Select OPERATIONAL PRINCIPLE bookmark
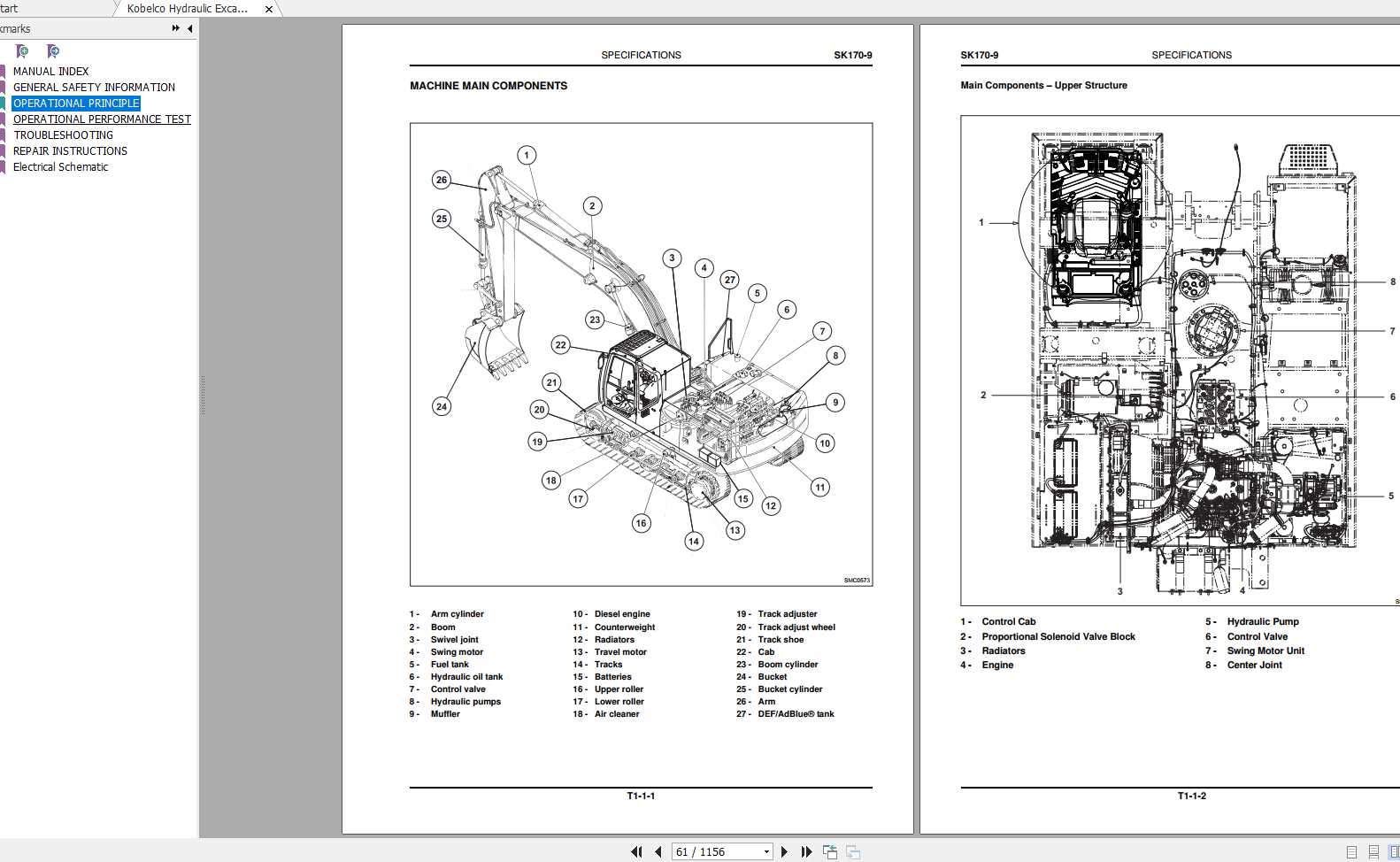 click(x=76, y=104)
